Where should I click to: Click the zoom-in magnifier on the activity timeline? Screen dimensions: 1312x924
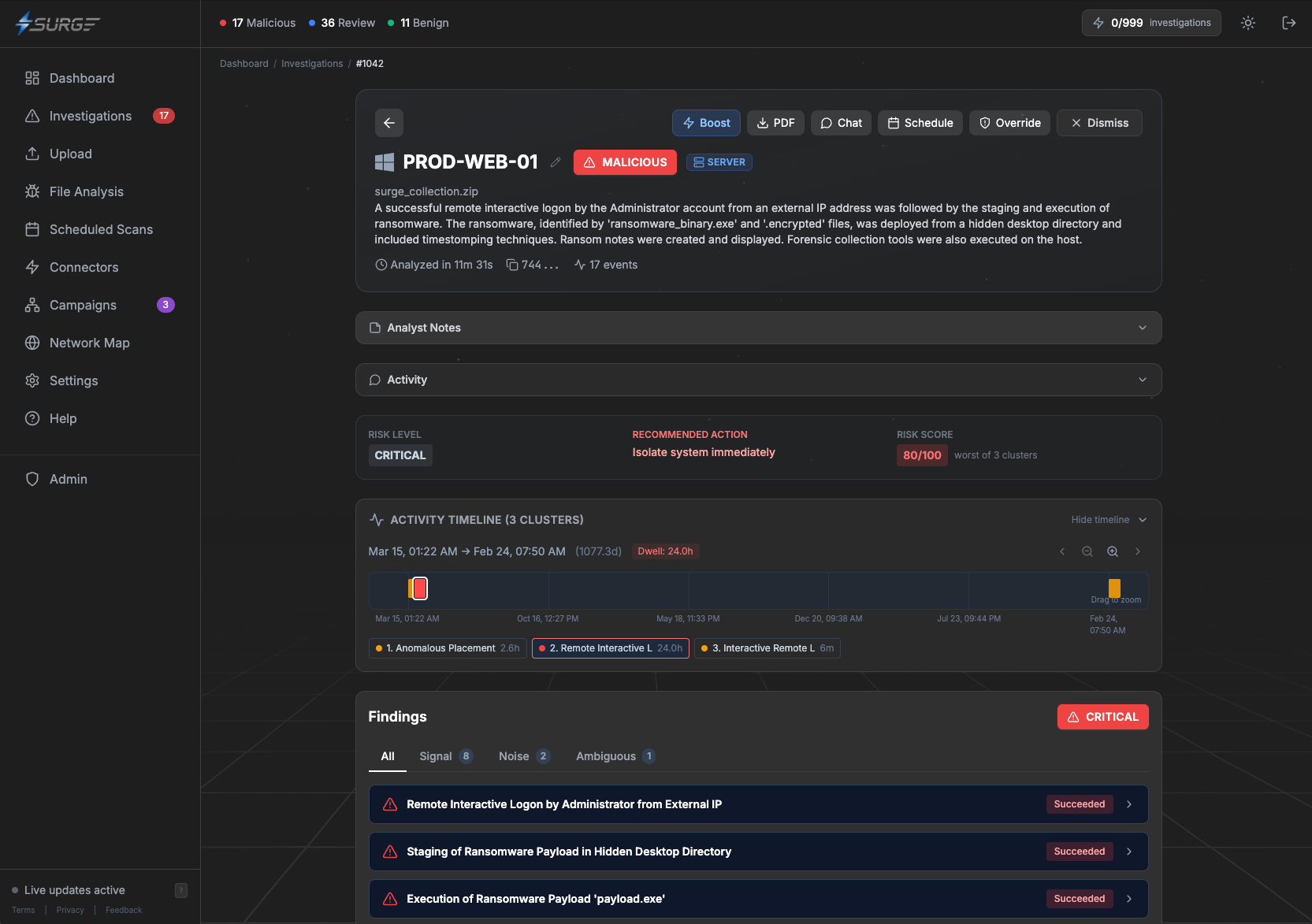[1112, 551]
